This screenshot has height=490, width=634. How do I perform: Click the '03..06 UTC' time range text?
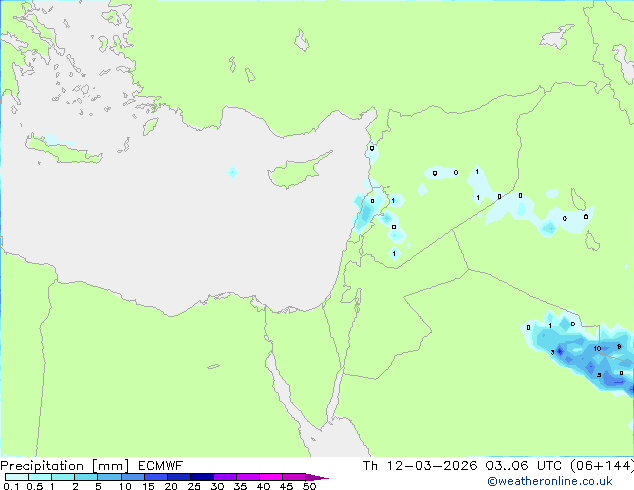click(x=524, y=466)
